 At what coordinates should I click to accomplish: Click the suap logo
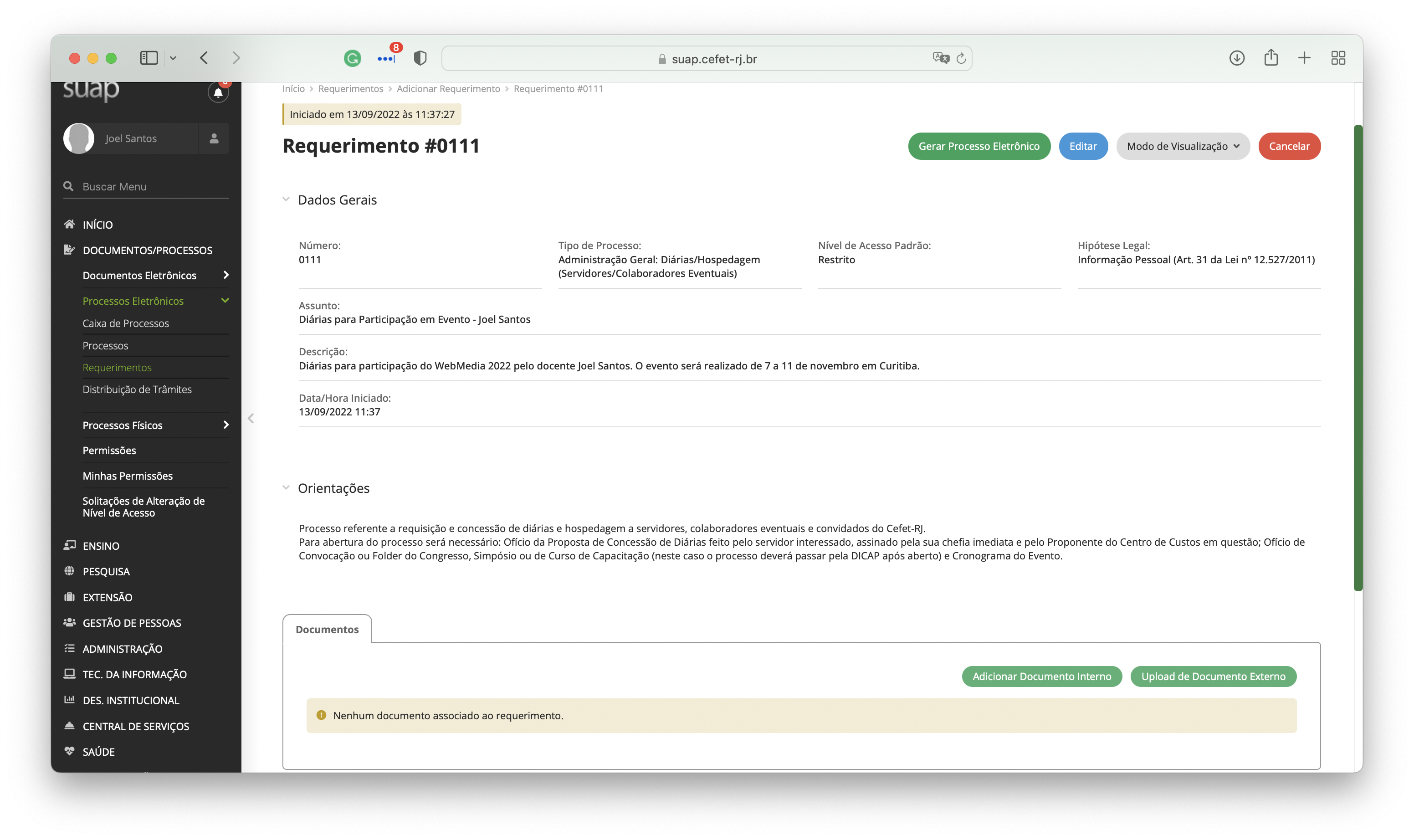click(x=91, y=91)
